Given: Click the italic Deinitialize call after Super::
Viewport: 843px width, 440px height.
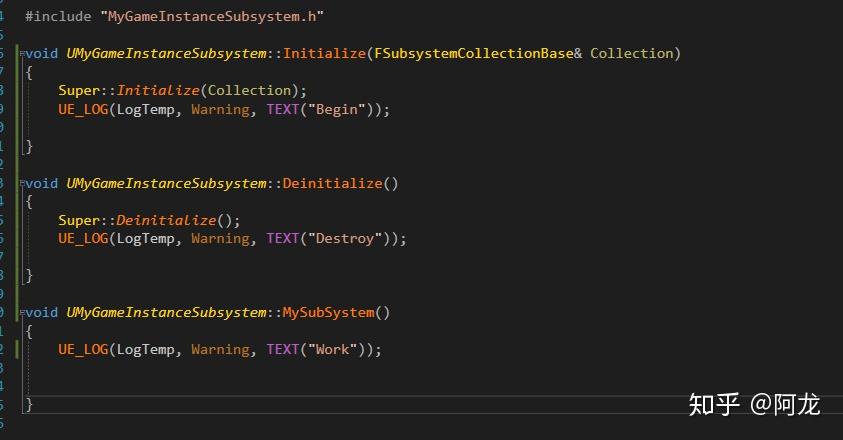Looking at the screenshot, I should click(x=166, y=221).
